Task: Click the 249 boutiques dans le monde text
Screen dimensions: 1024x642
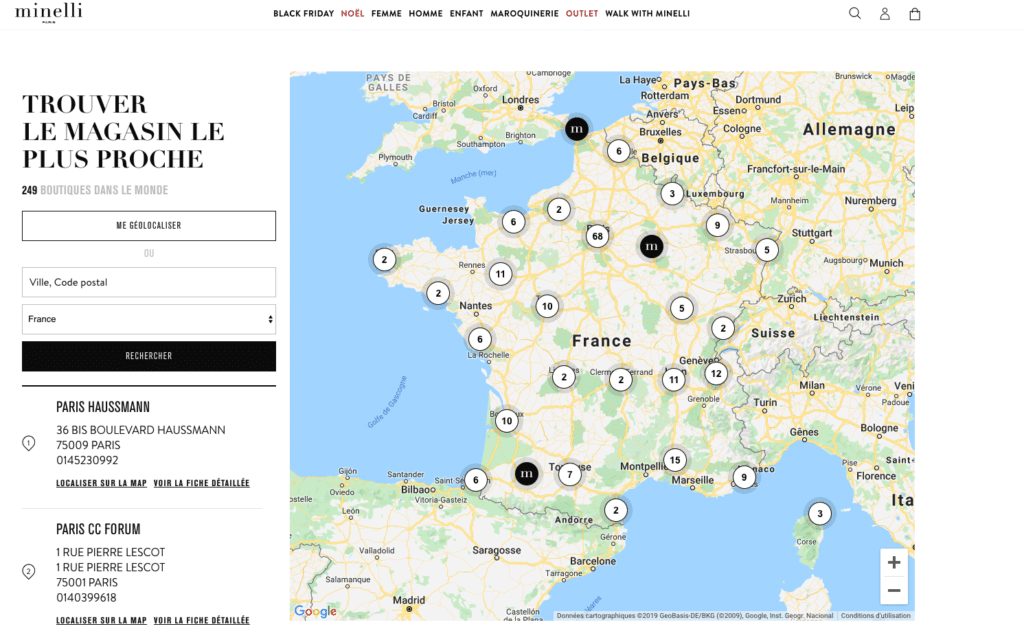Action: tap(95, 190)
